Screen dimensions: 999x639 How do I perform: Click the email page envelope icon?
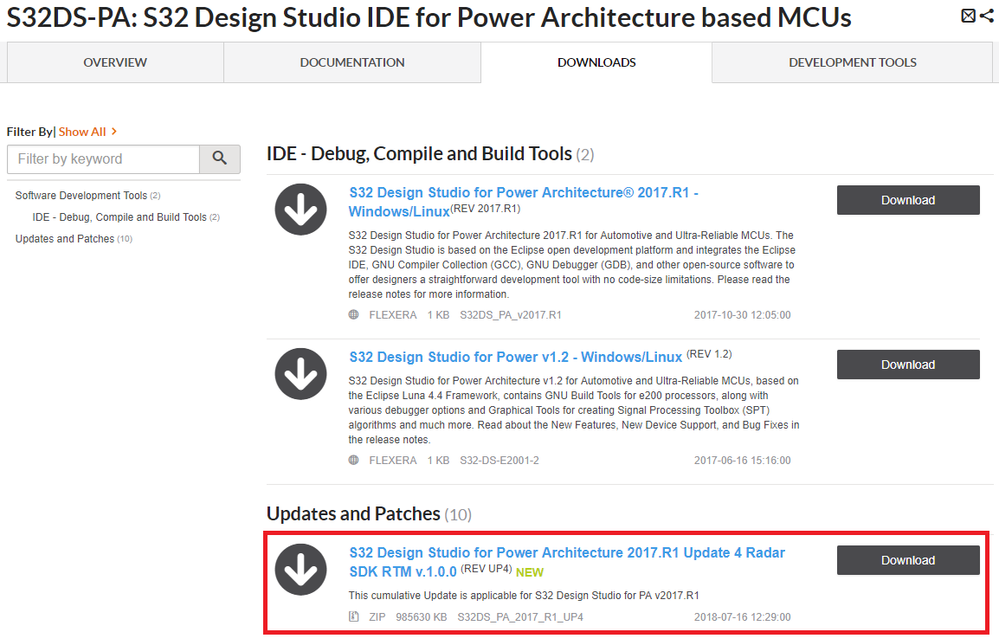[x=968, y=16]
